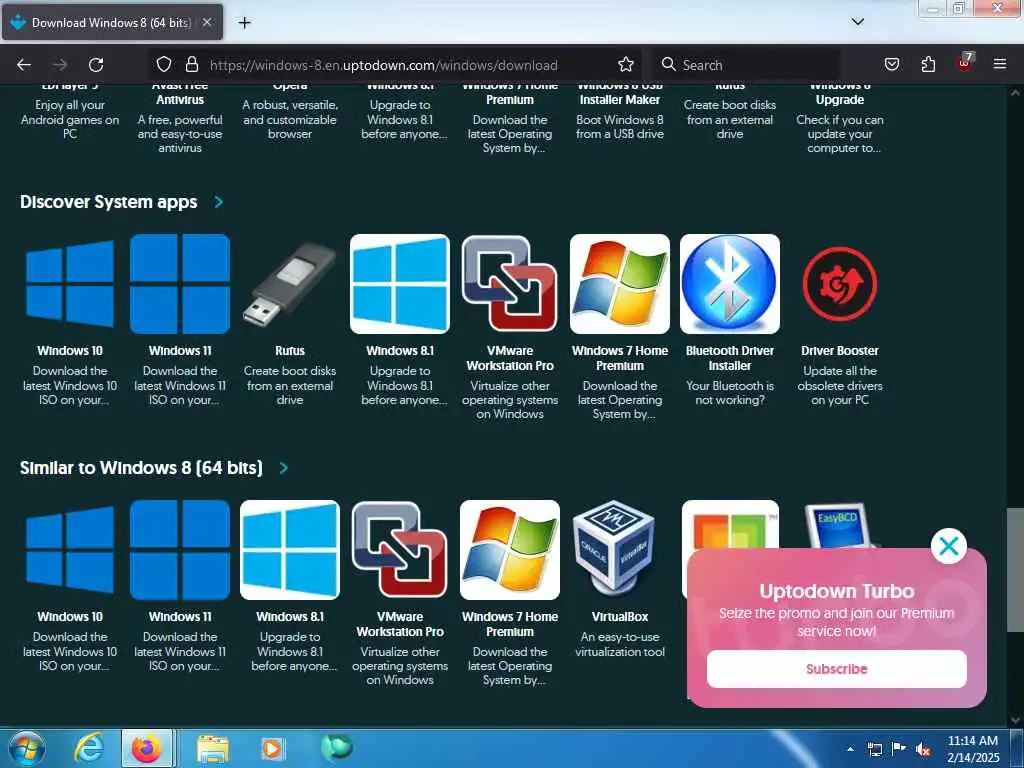This screenshot has width=1024, height=768.
Task: Open the Discover System apps heading
Action: pos(108,202)
